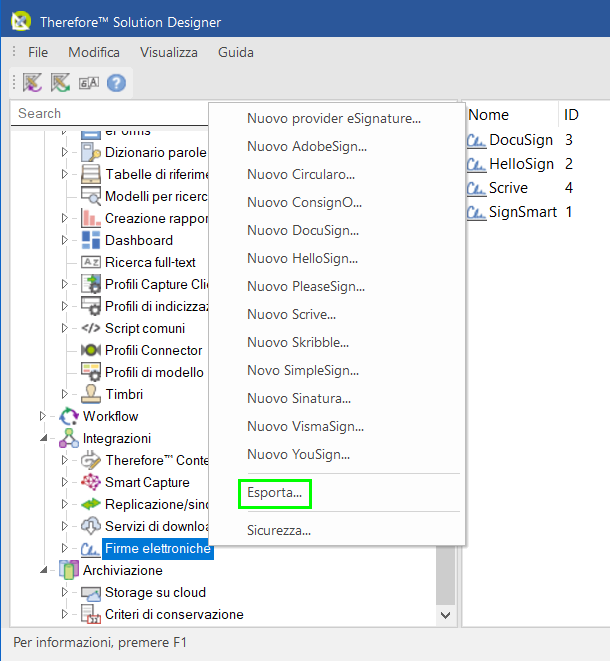Image resolution: width=610 pixels, height=661 pixels.
Task: Expand the Timbri tree node
Action: point(64,394)
